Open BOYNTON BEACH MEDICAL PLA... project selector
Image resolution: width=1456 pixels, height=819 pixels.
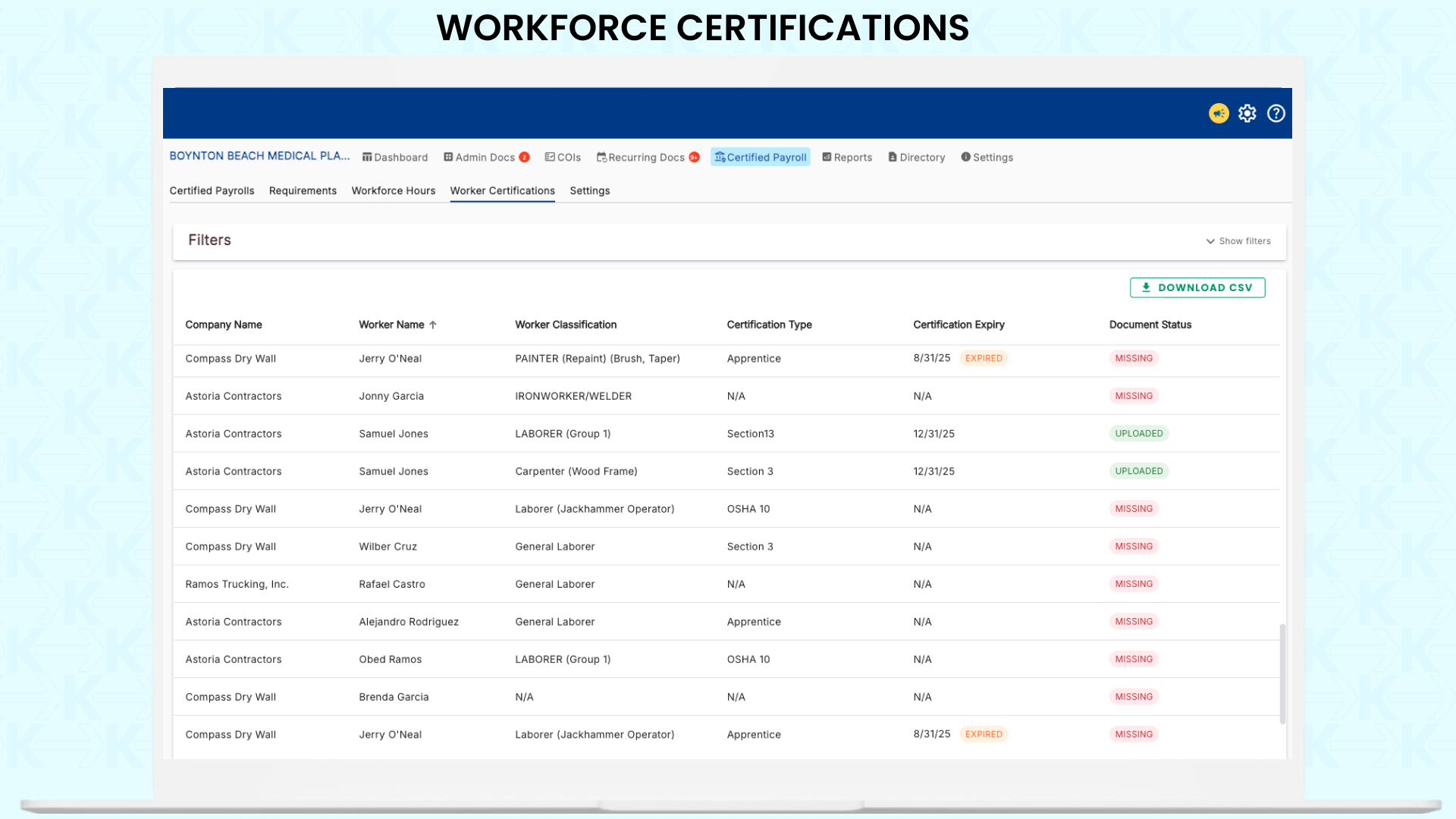click(259, 156)
